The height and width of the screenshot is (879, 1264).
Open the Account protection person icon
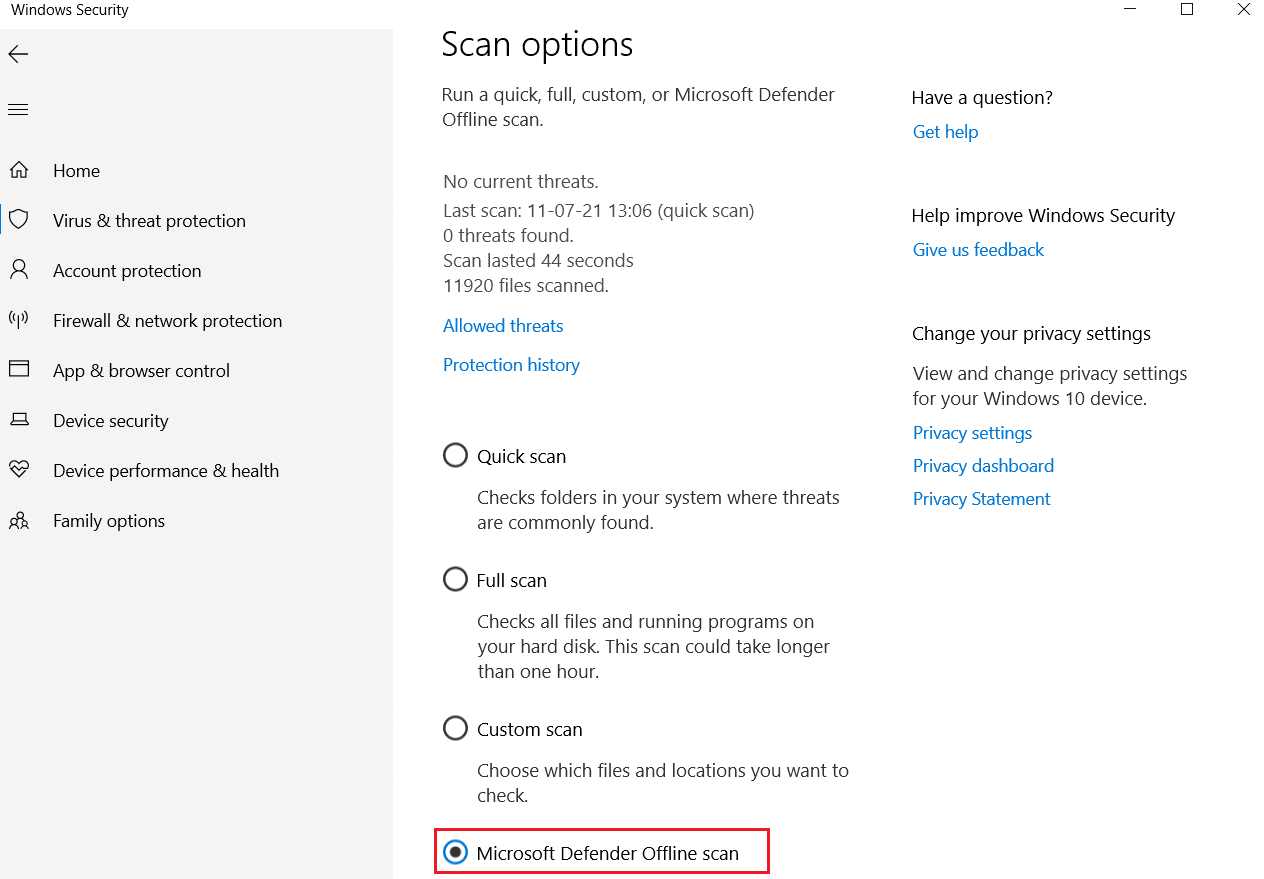tap(19, 270)
